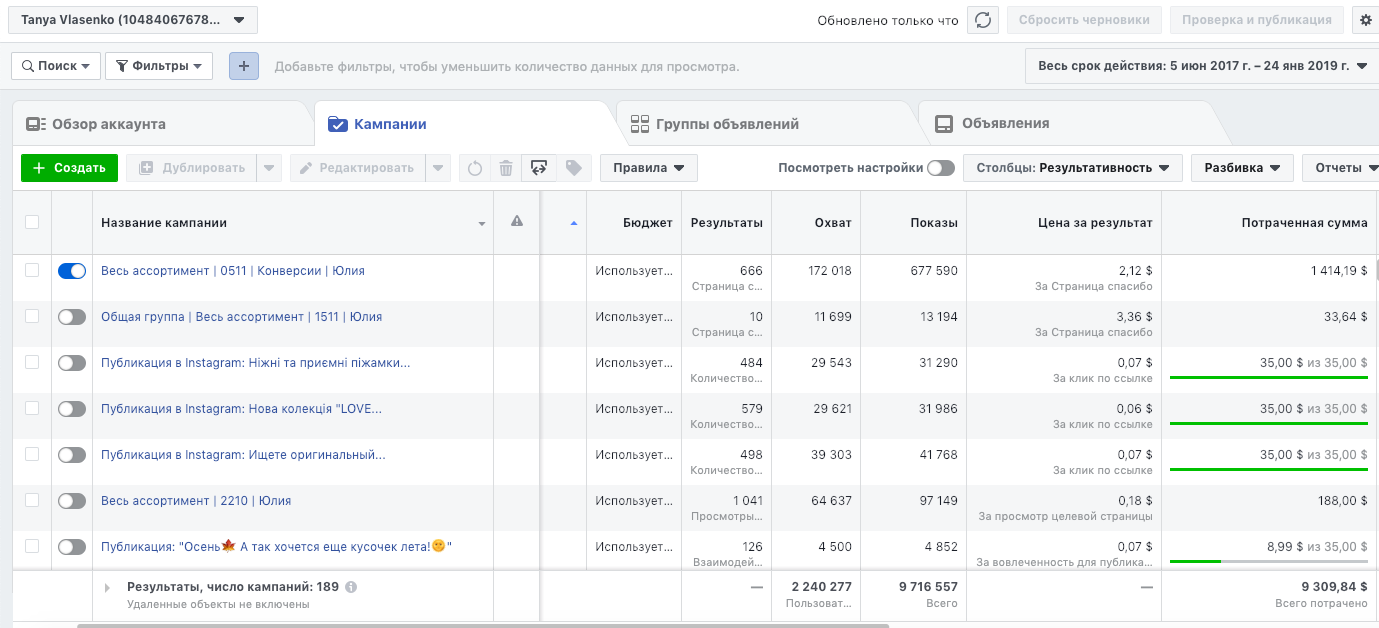Click spend progress bar for Нова колекція row
The image size is (1379, 628).
coord(1268,424)
